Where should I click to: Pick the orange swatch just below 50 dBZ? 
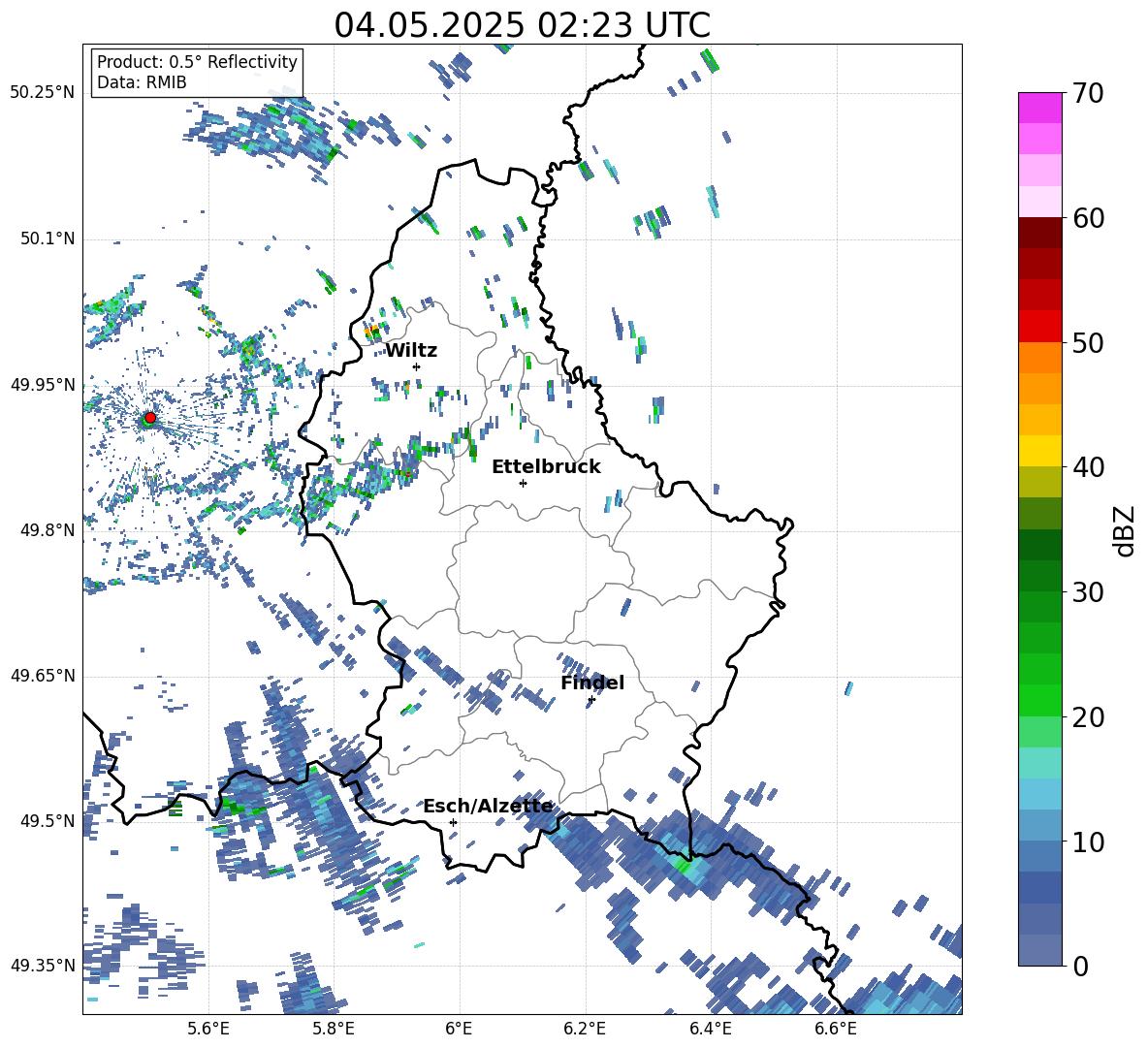[x=1039, y=358]
